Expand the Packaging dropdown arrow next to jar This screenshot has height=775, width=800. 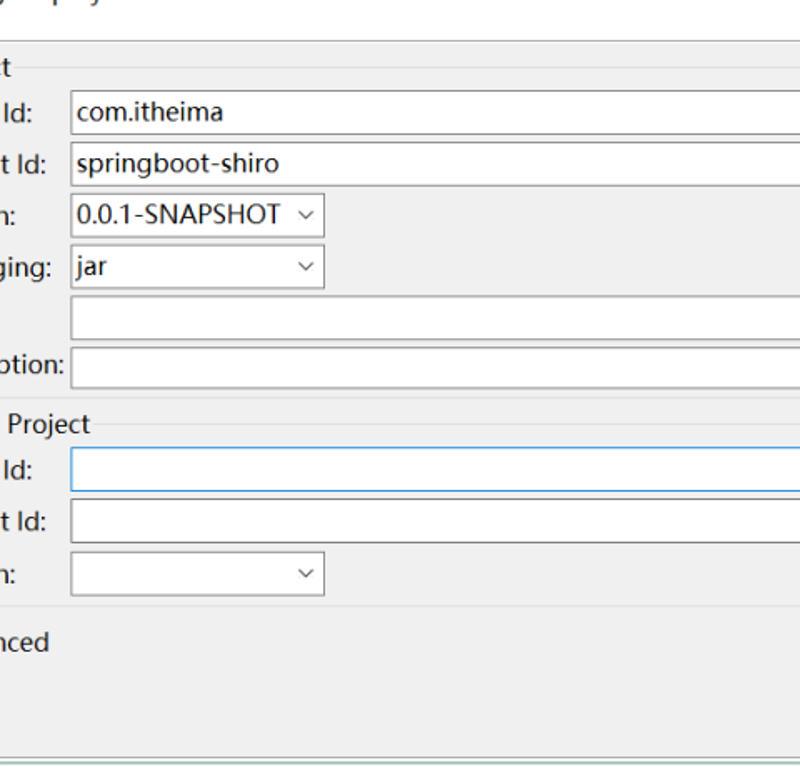point(306,266)
